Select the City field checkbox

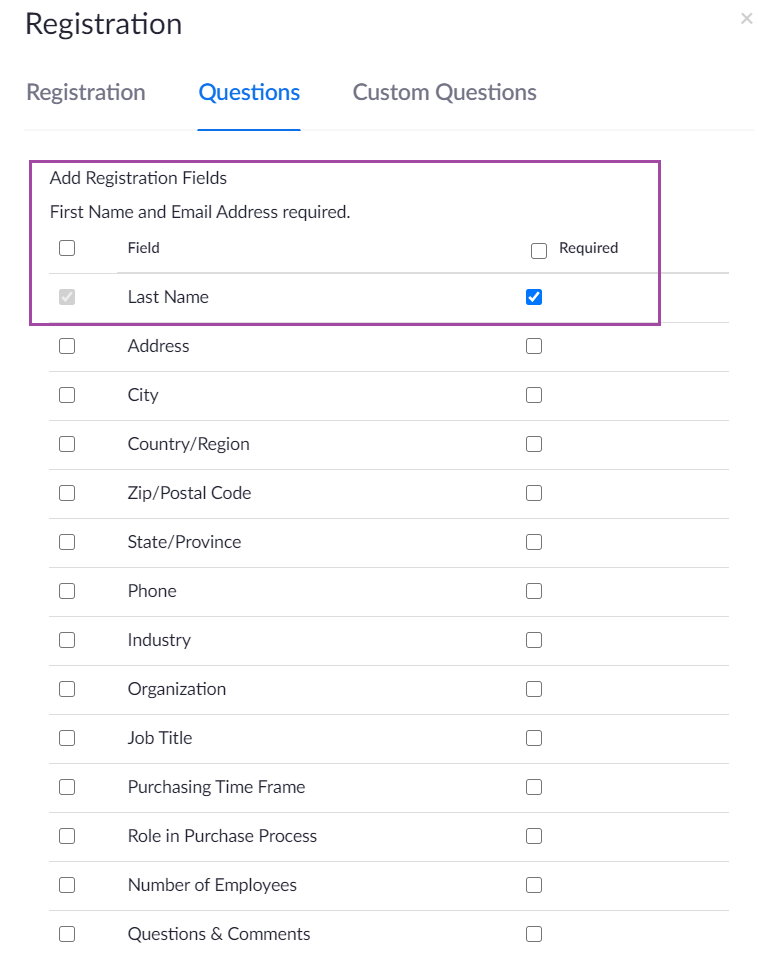(x=67, y=395)
